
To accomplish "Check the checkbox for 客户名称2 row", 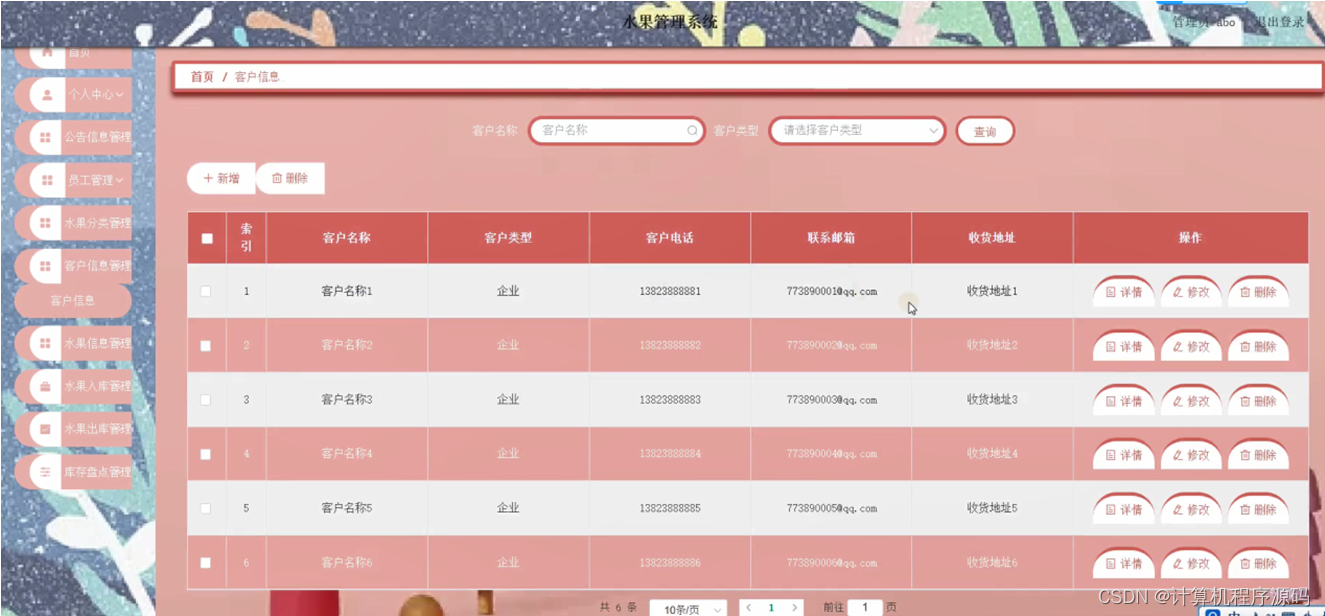I will coord(206,346).
